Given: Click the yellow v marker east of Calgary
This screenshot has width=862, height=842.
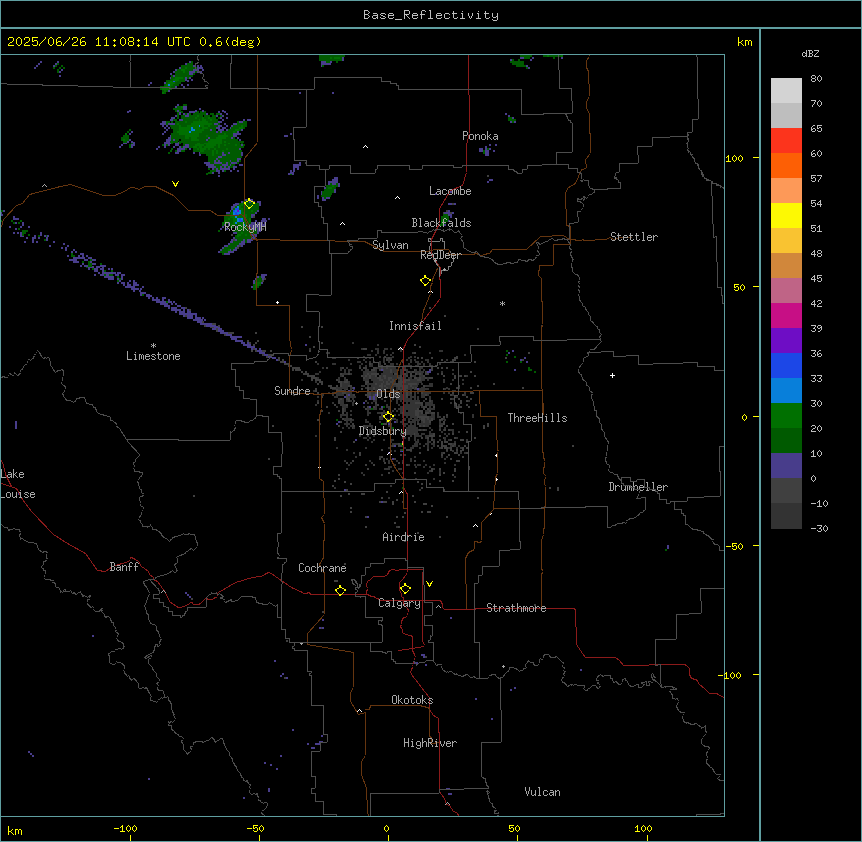Looking at the screenshot, I should click(x=429, y=584).
